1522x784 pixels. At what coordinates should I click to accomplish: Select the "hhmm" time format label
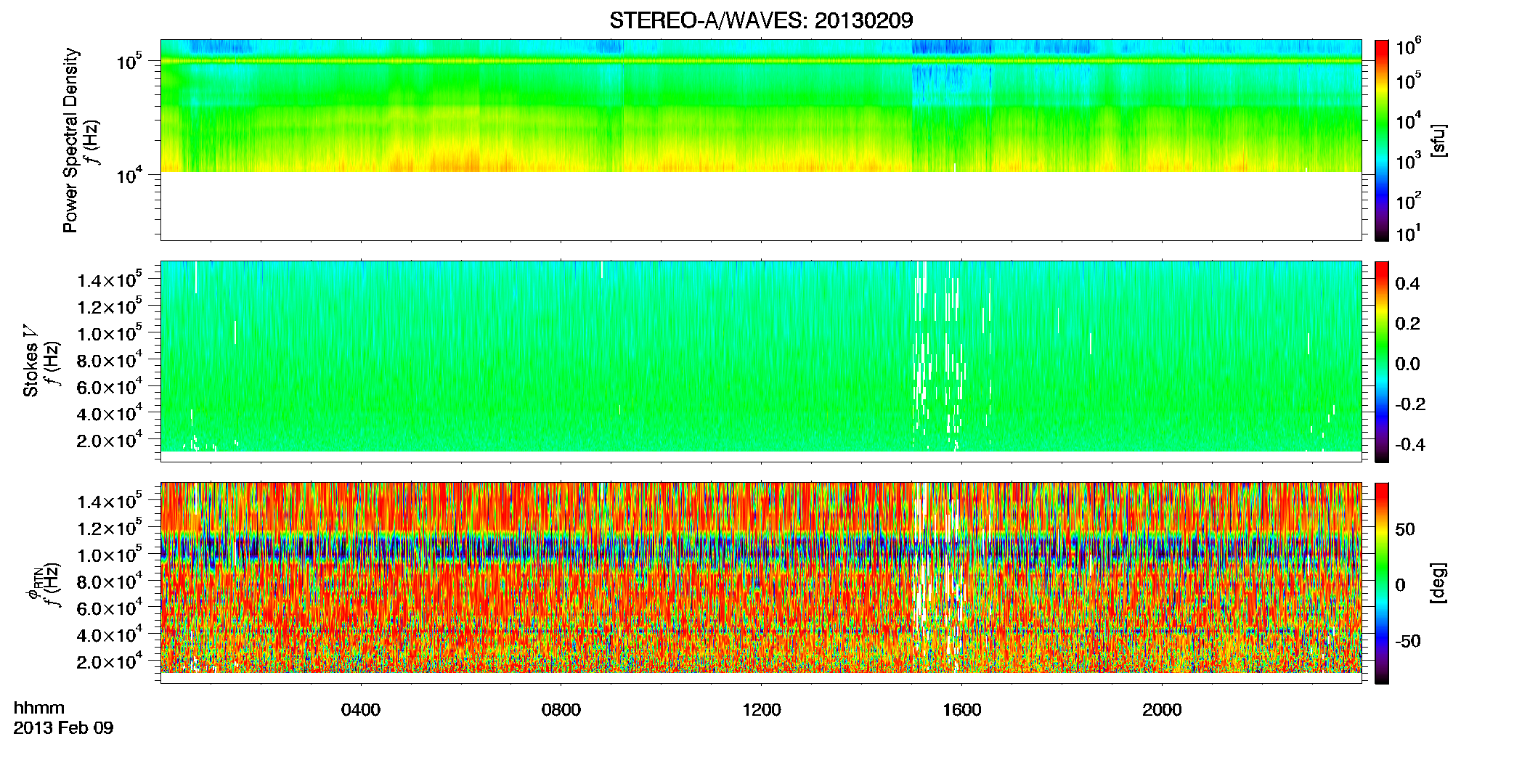[x=39, y=709]
